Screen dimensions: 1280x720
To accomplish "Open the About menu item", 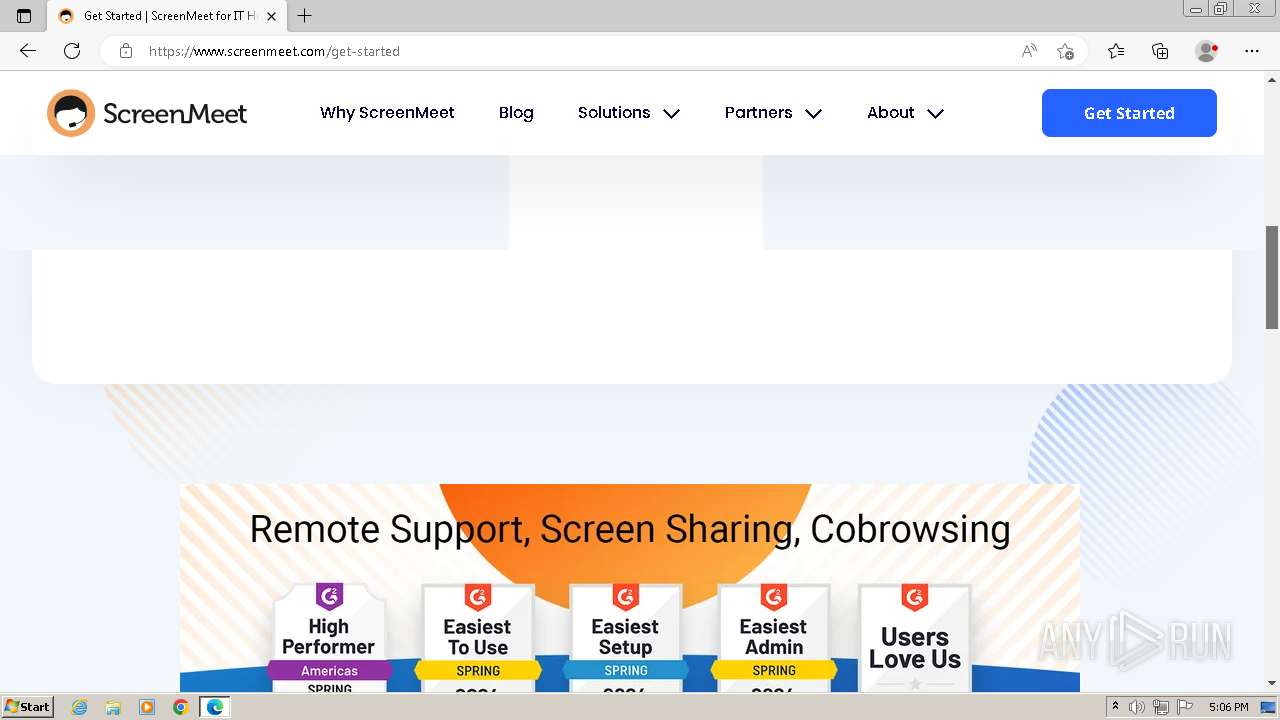I will tap(891, 113).
